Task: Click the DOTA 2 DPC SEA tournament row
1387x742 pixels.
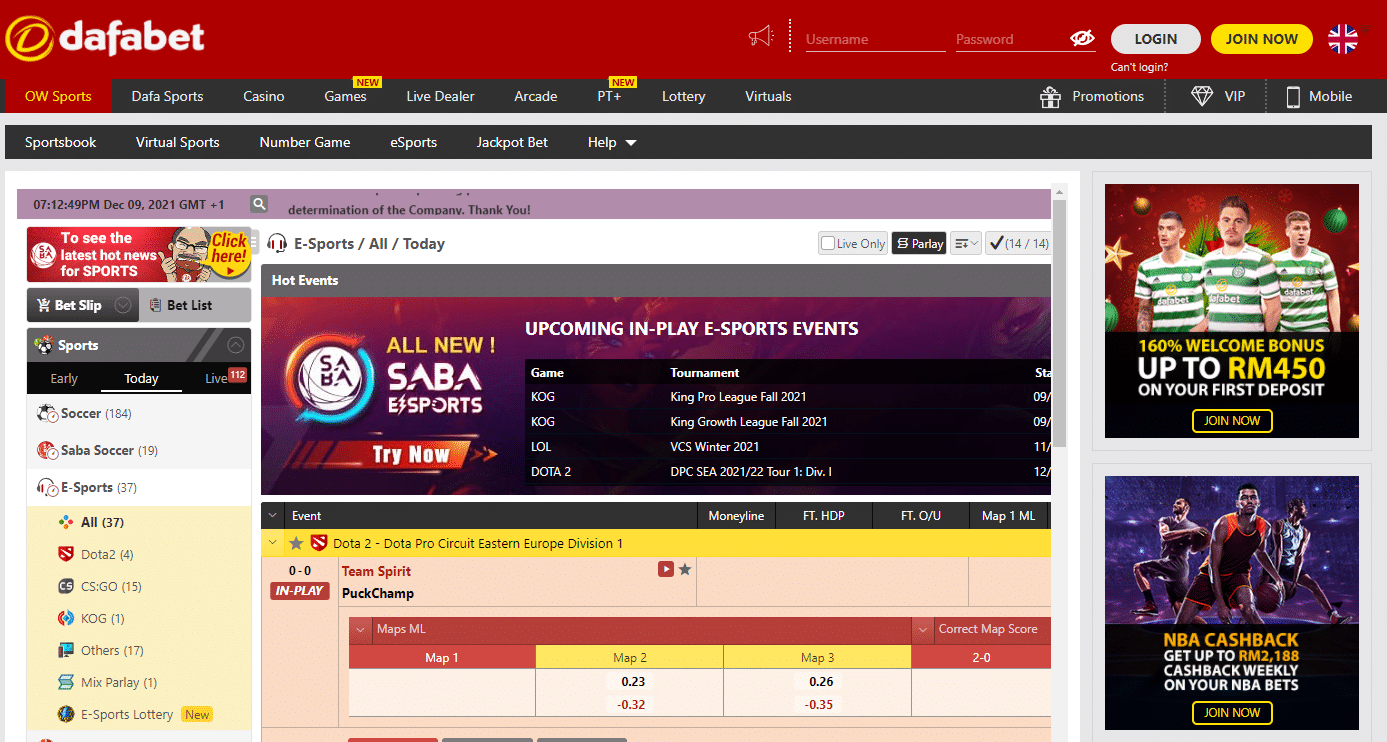Action: (788, 471)
